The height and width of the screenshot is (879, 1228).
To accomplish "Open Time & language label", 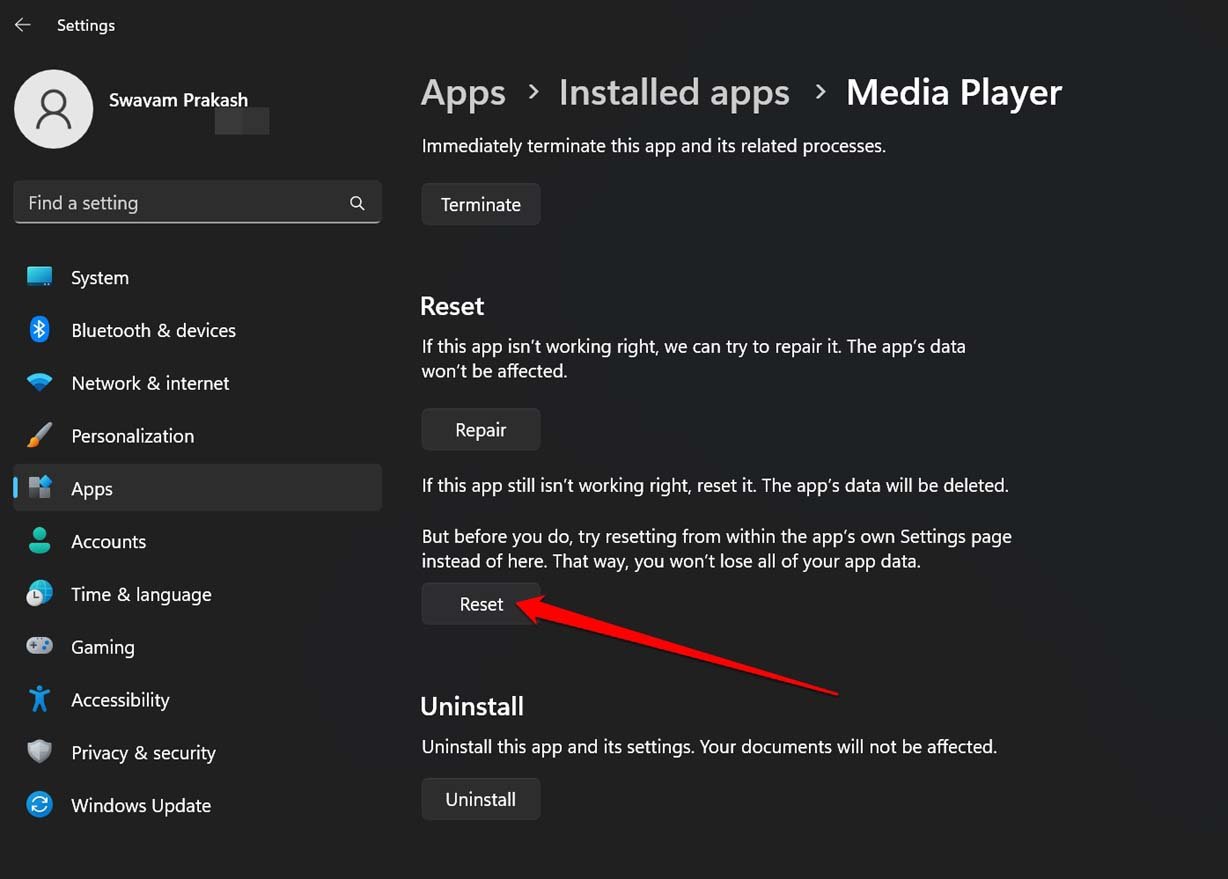I will click(x=141, y=595).
